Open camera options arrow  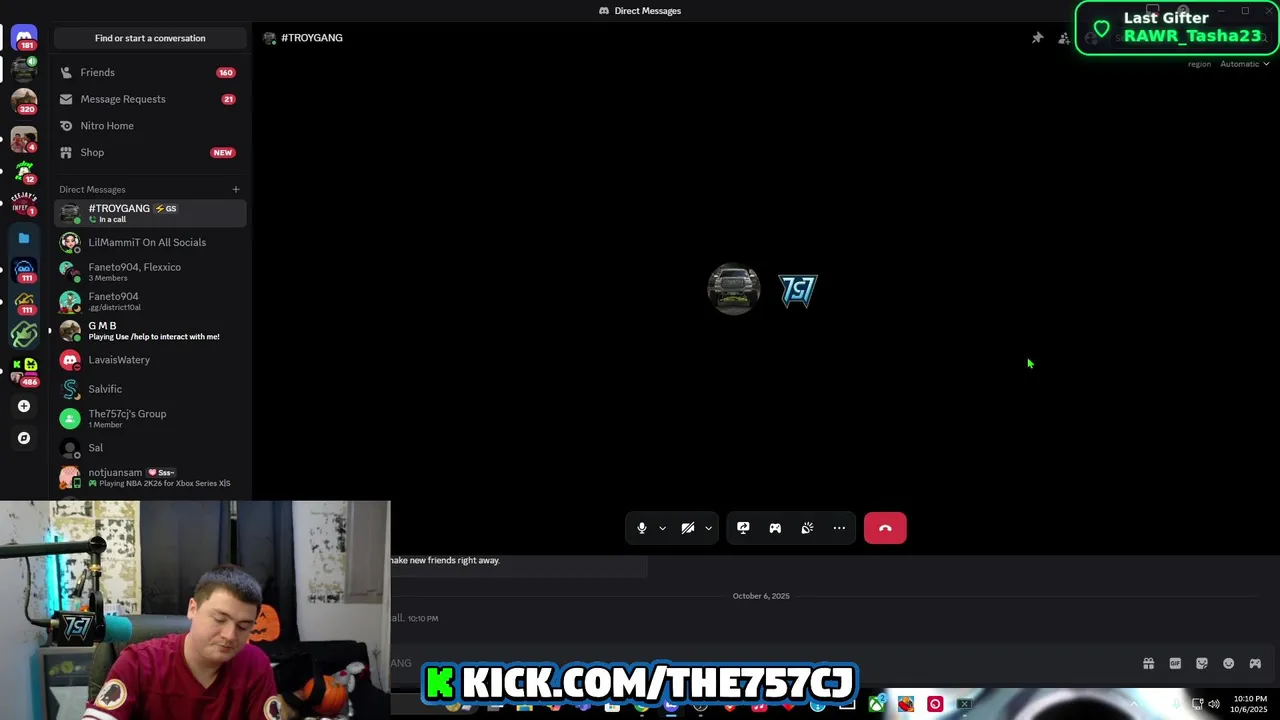click(708, 528)
